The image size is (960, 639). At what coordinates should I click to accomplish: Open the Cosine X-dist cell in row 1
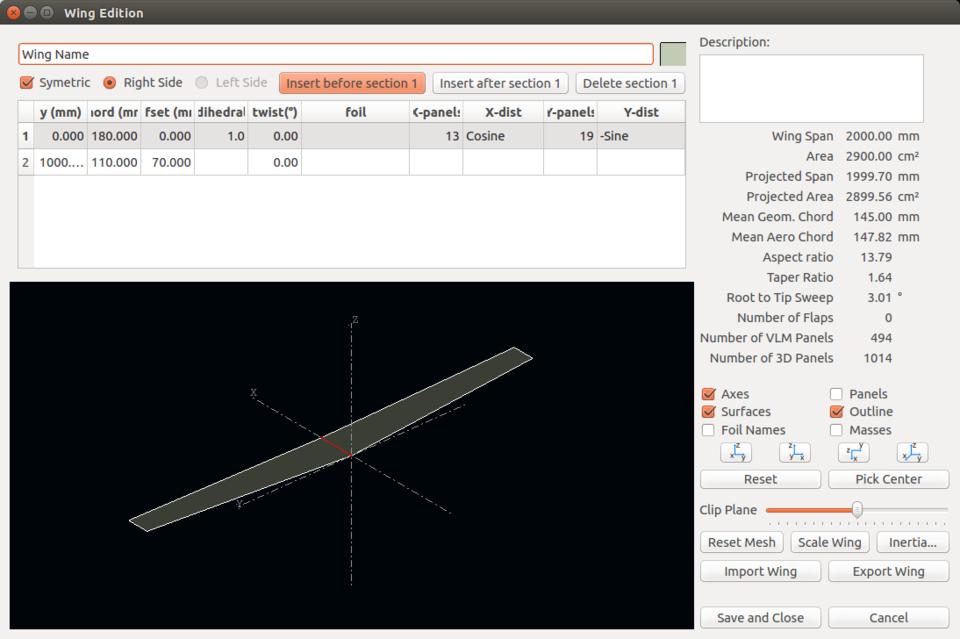tap(503, 136)
